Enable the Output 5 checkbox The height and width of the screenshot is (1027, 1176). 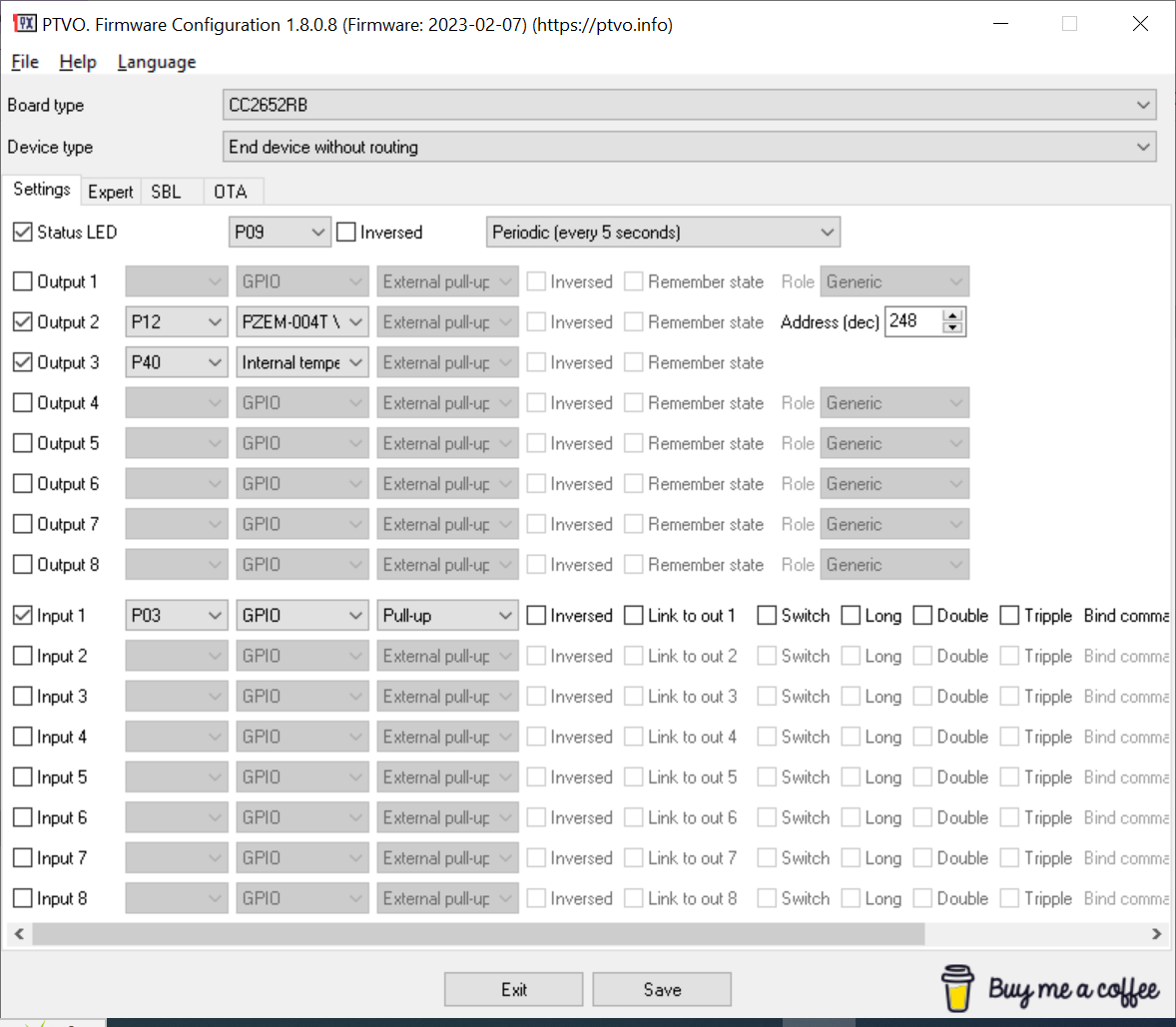pyautogui.click(x=23, y=444)
